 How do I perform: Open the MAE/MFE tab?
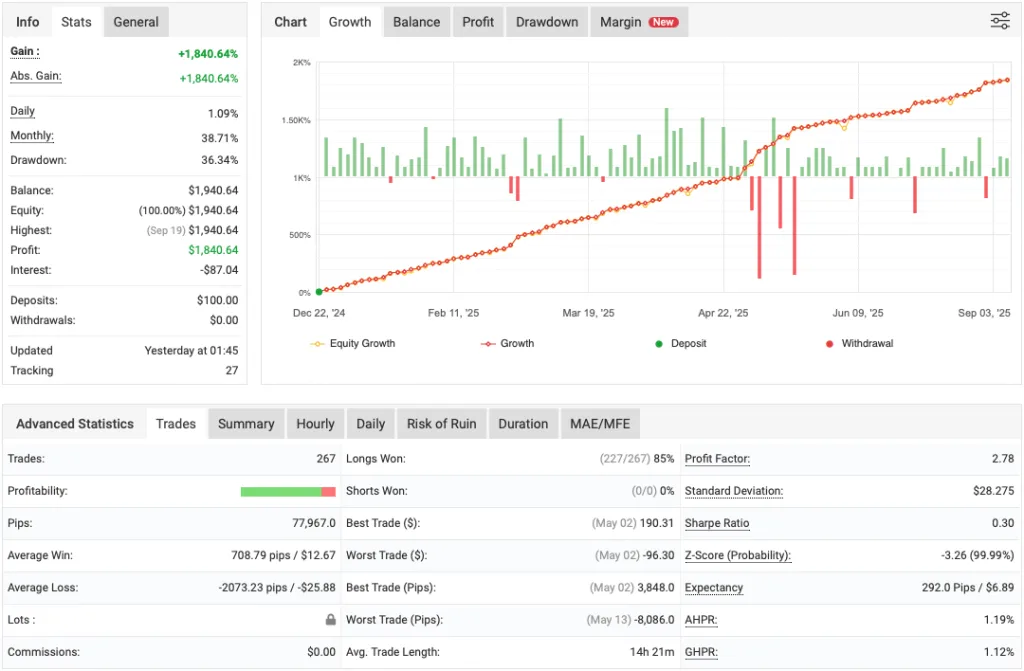(x=600, y=423)
